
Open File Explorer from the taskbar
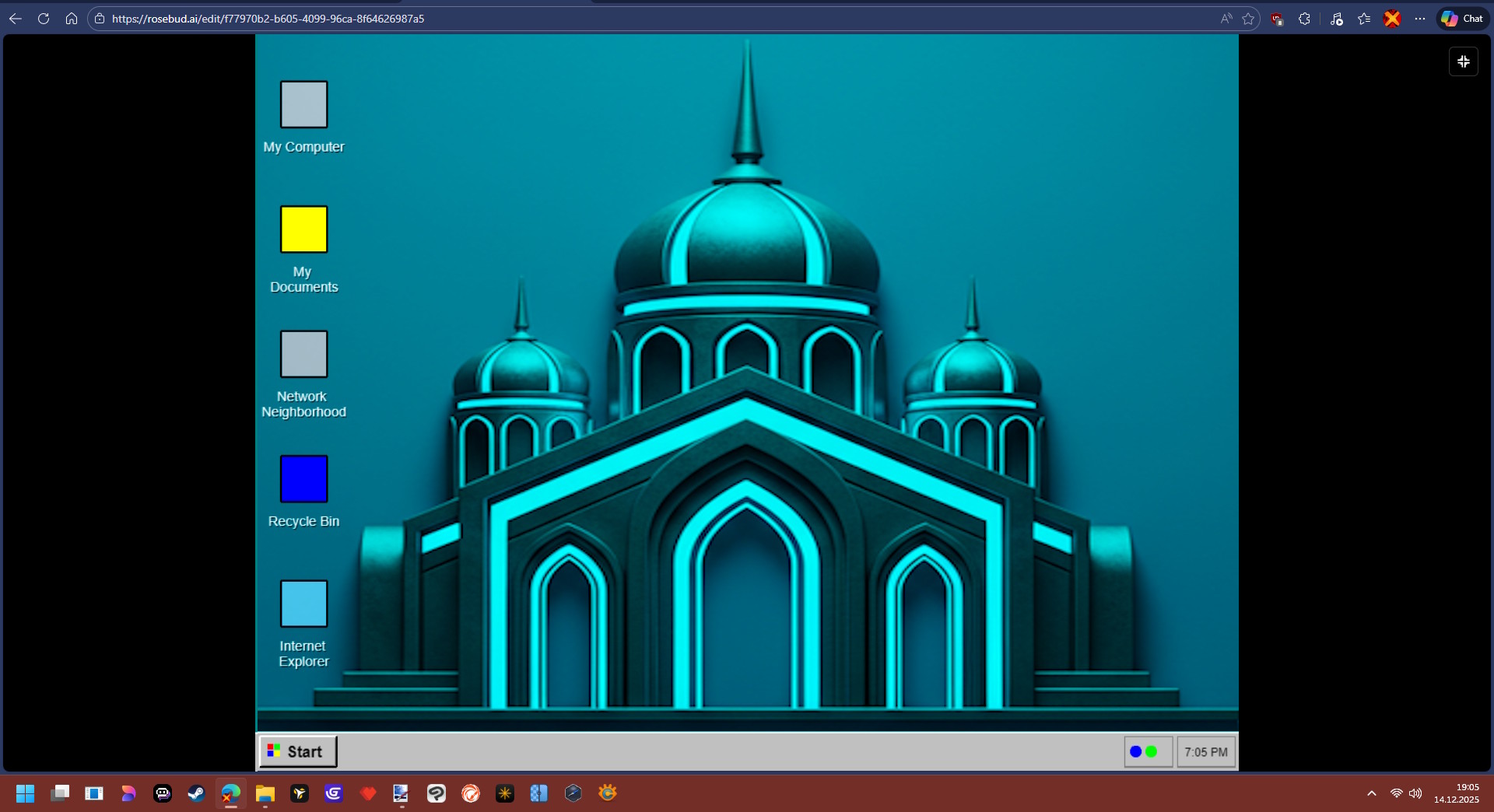(x=265, y=793)
